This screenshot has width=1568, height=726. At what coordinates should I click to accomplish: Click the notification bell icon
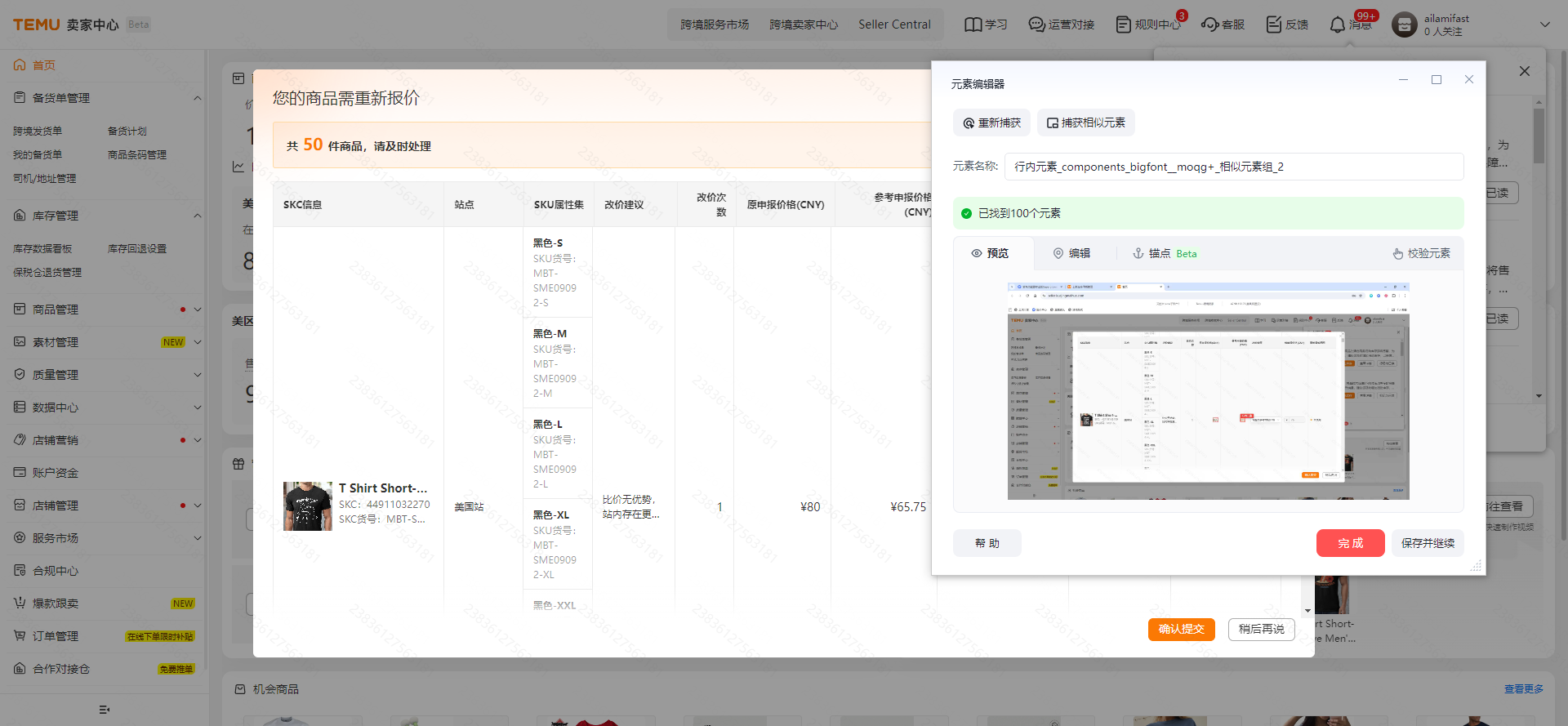[x=1337, y=25]
